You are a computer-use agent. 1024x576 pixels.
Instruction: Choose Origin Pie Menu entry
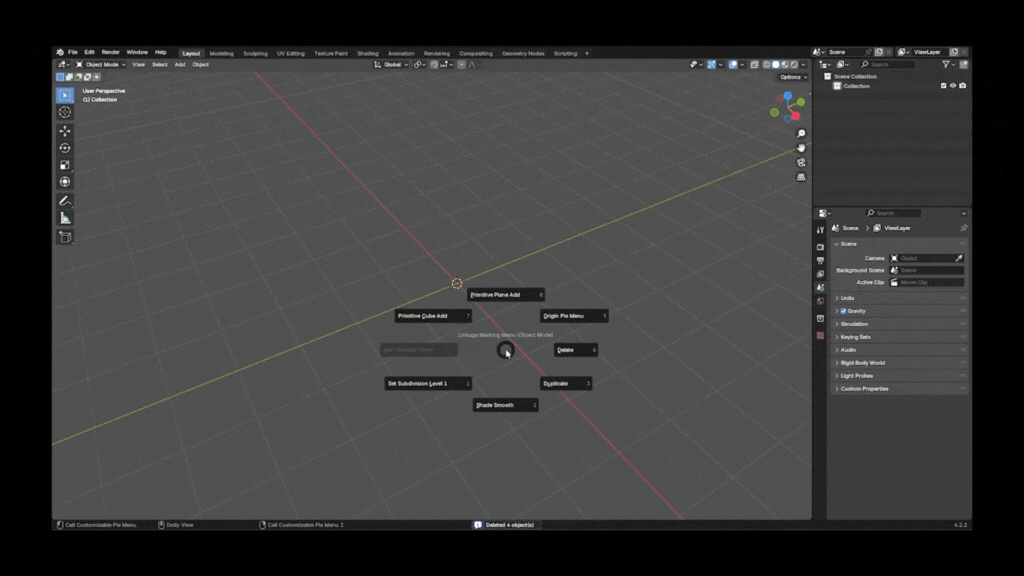click(574, 316)
